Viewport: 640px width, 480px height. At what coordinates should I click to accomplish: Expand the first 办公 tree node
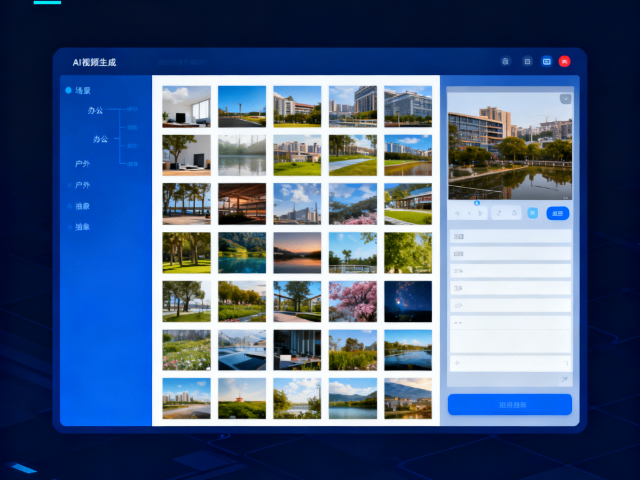click(x=96, y=110)
